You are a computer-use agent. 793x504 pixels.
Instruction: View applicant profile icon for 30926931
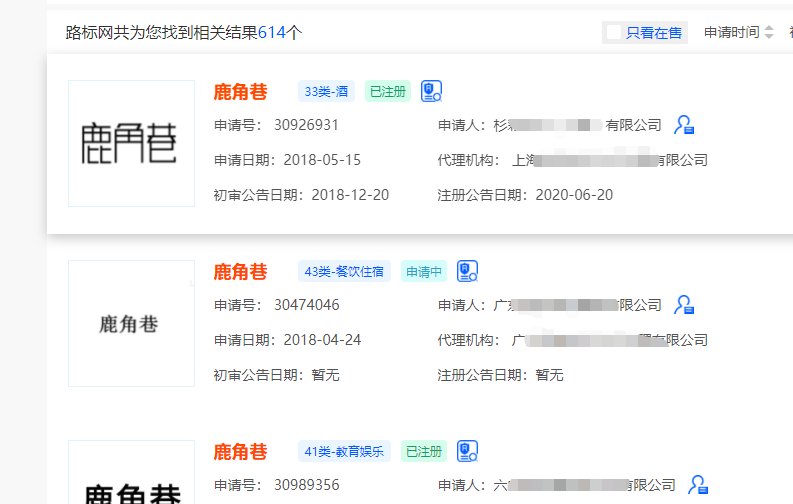(x=684, y=125)
